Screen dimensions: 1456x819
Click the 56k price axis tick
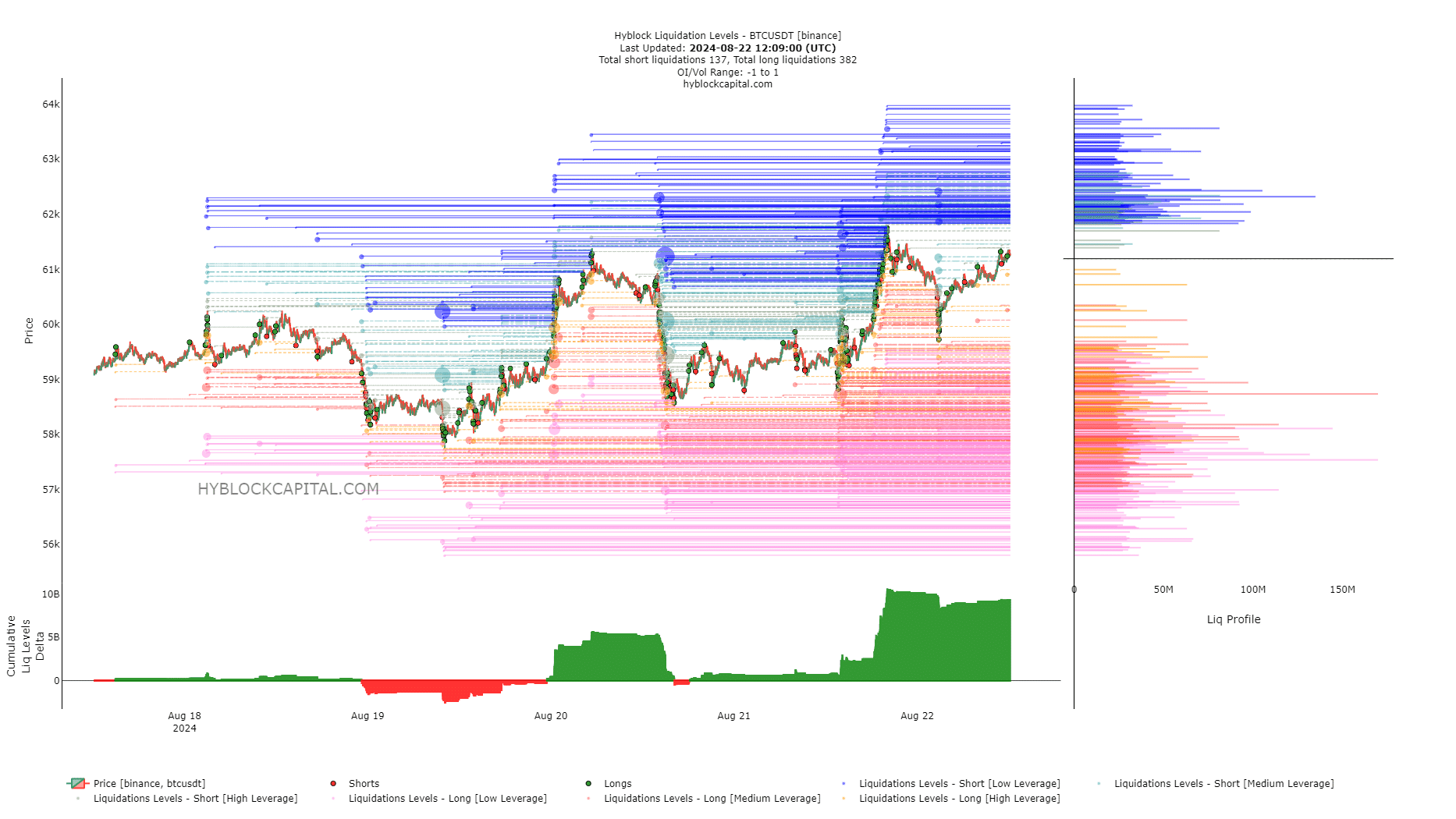(51, 544)
